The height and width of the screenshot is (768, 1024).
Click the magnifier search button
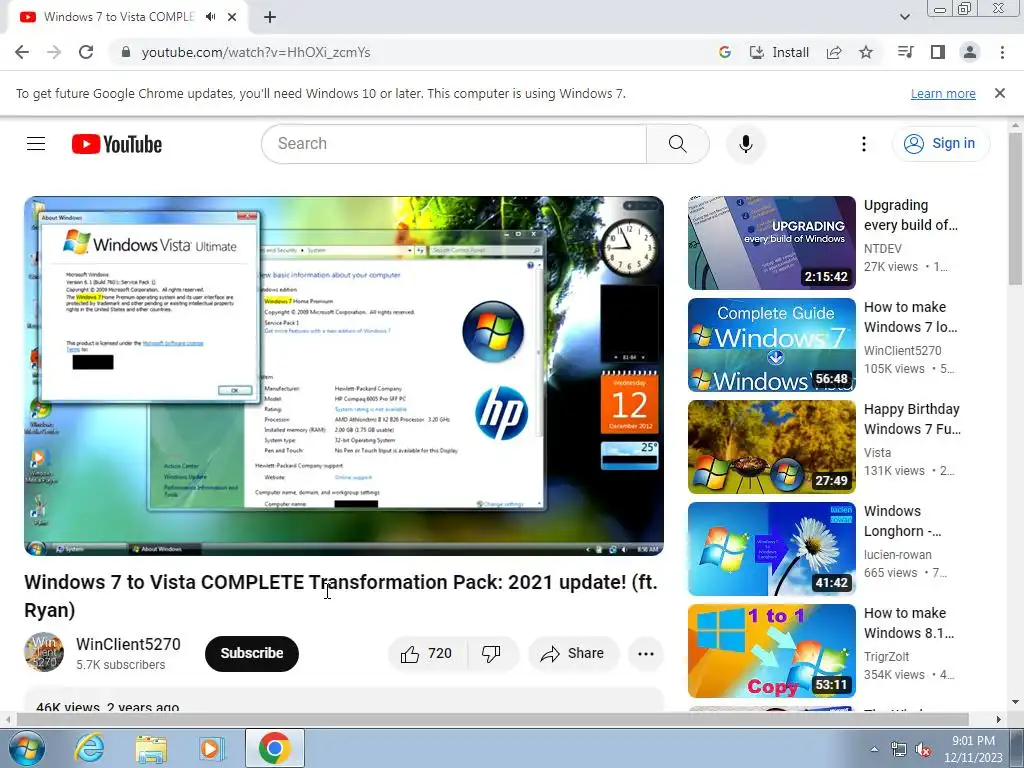point(677,144)
